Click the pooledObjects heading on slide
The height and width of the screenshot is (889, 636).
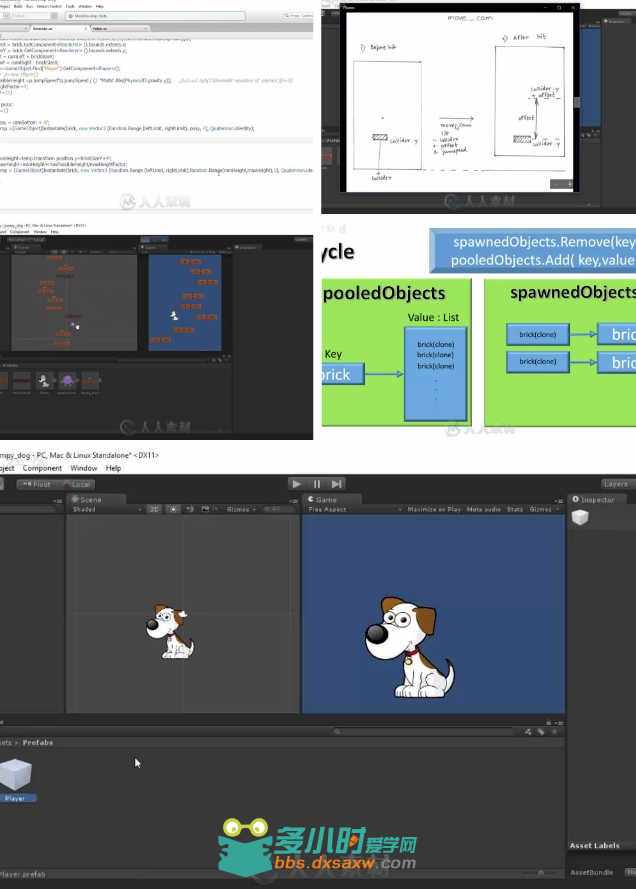[384, 293]
